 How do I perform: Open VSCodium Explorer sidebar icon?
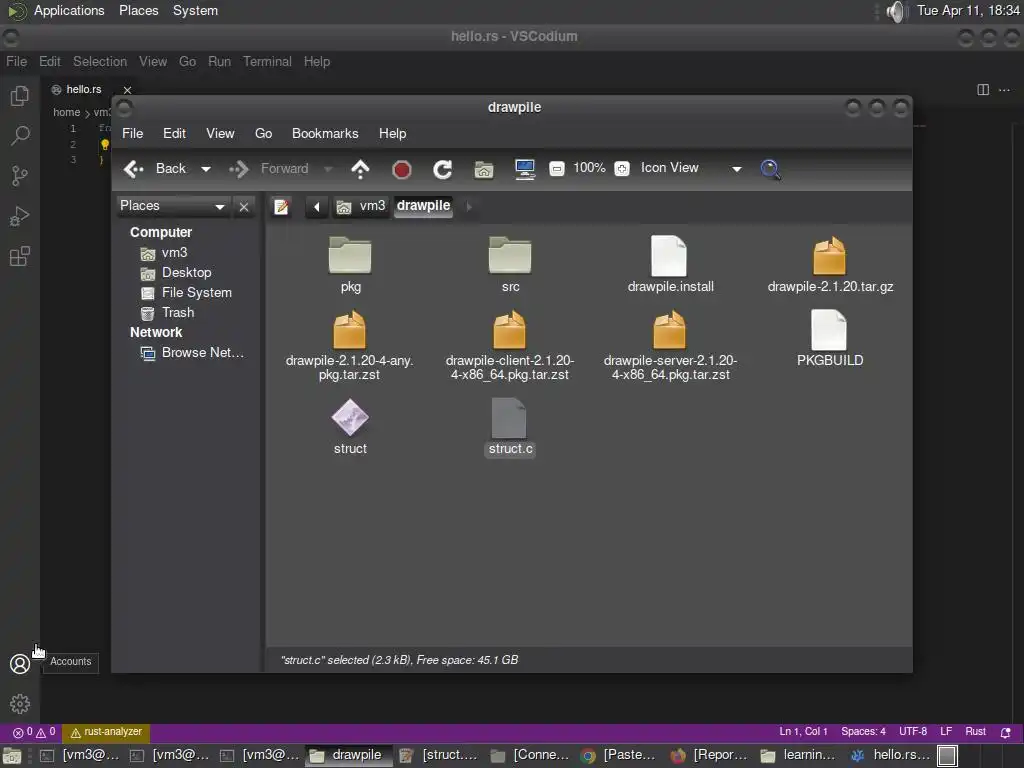20,96
